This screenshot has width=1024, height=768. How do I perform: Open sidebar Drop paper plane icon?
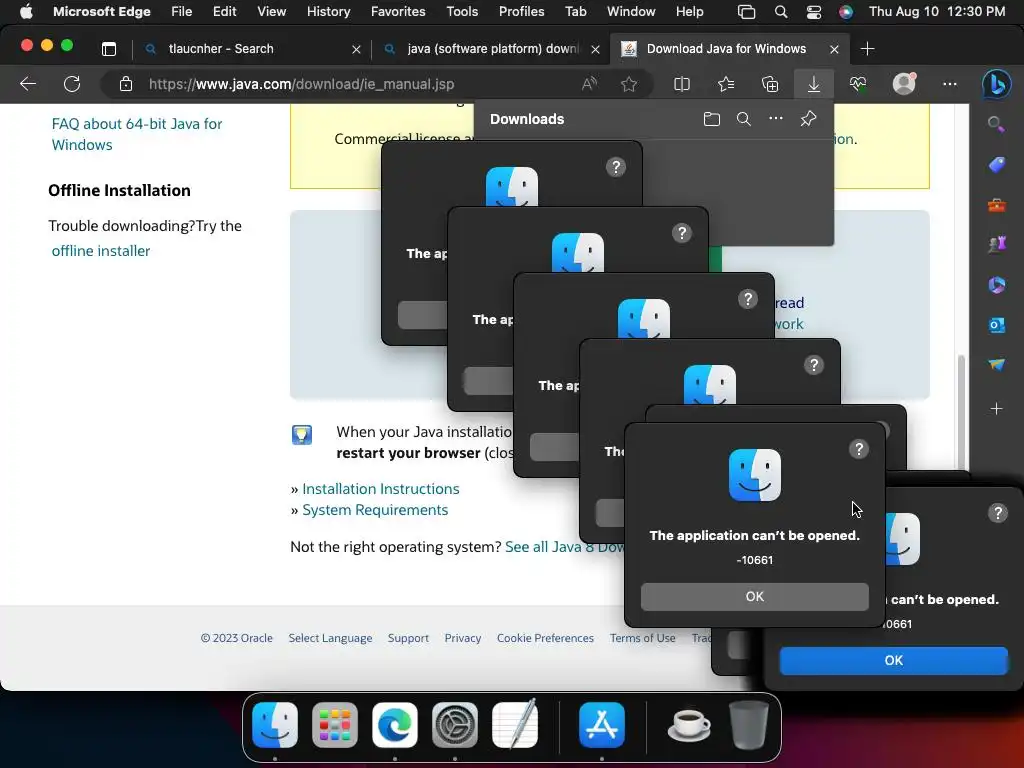(997, 364)
